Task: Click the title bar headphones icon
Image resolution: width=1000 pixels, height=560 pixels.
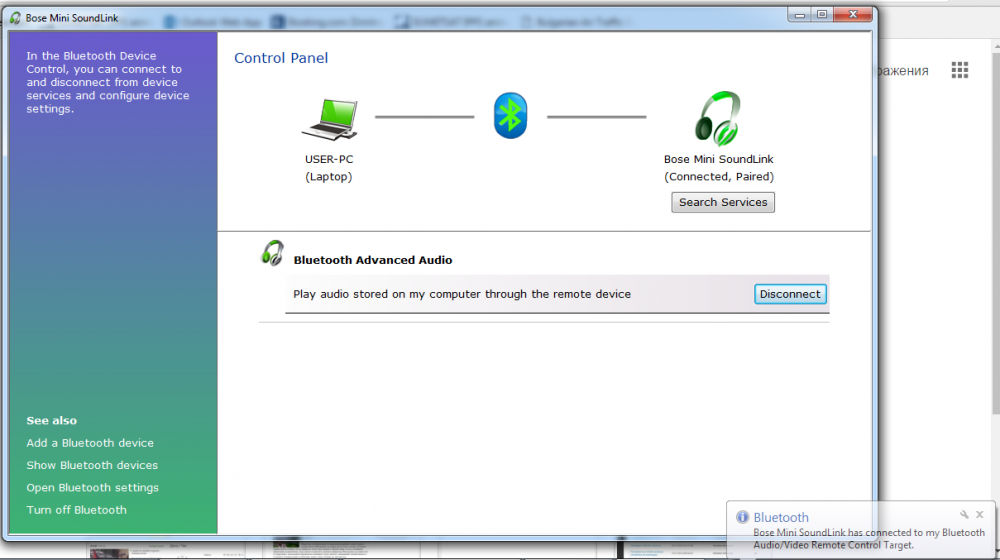Action: [x=15, y=18]
